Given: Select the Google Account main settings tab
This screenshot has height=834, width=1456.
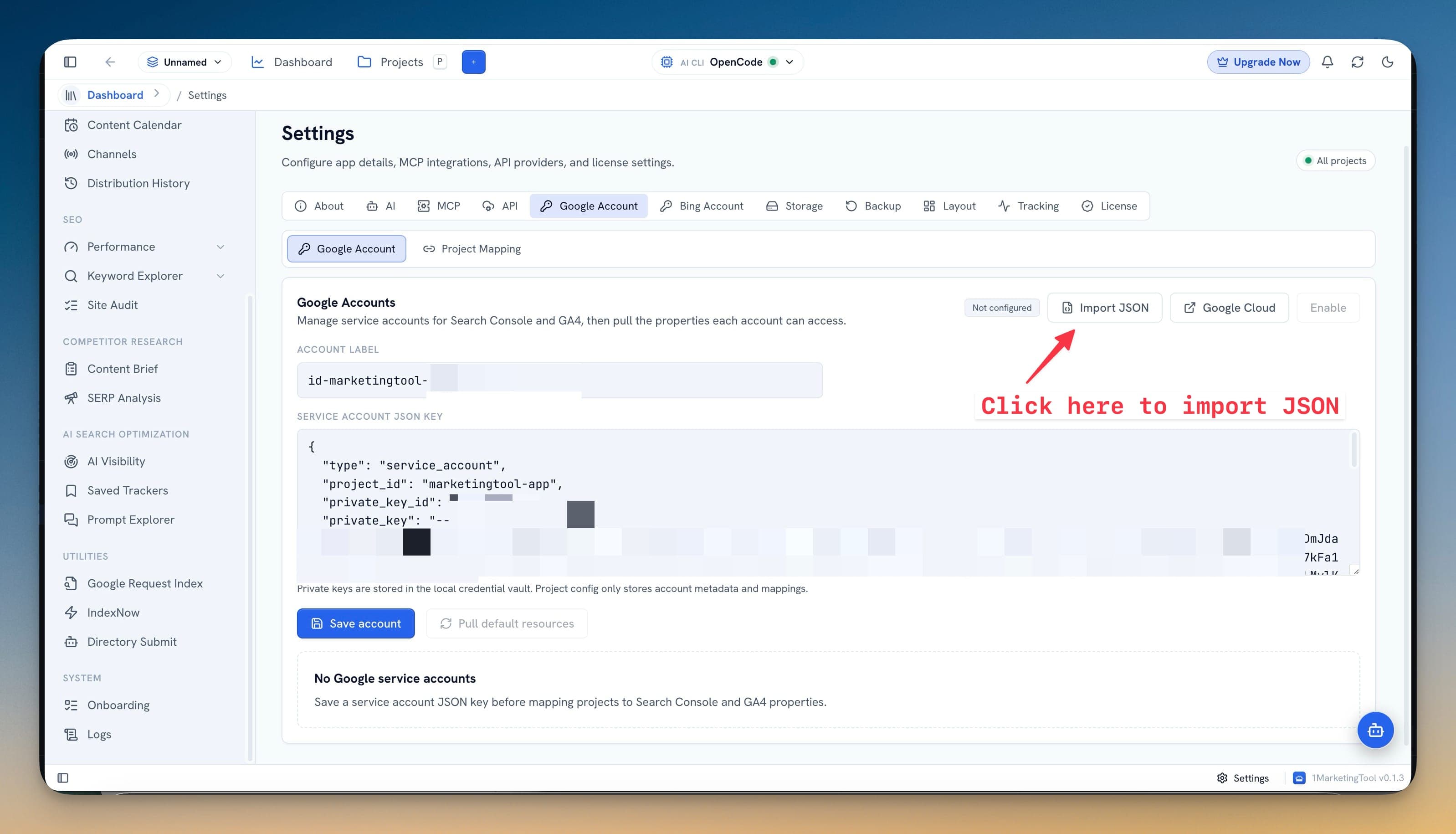Looking at the screenshot, I should (589, 206).
